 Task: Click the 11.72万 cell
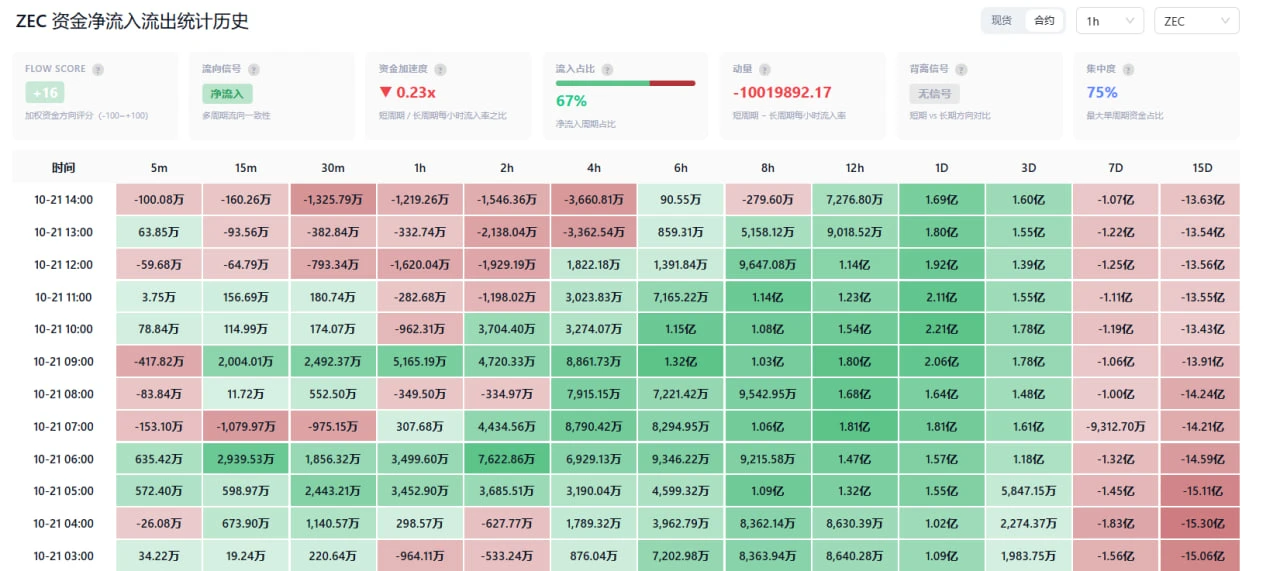246,394
